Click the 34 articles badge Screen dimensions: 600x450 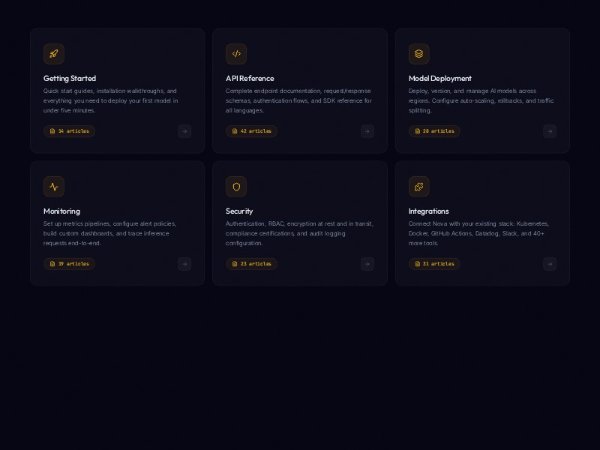[69, 131]
